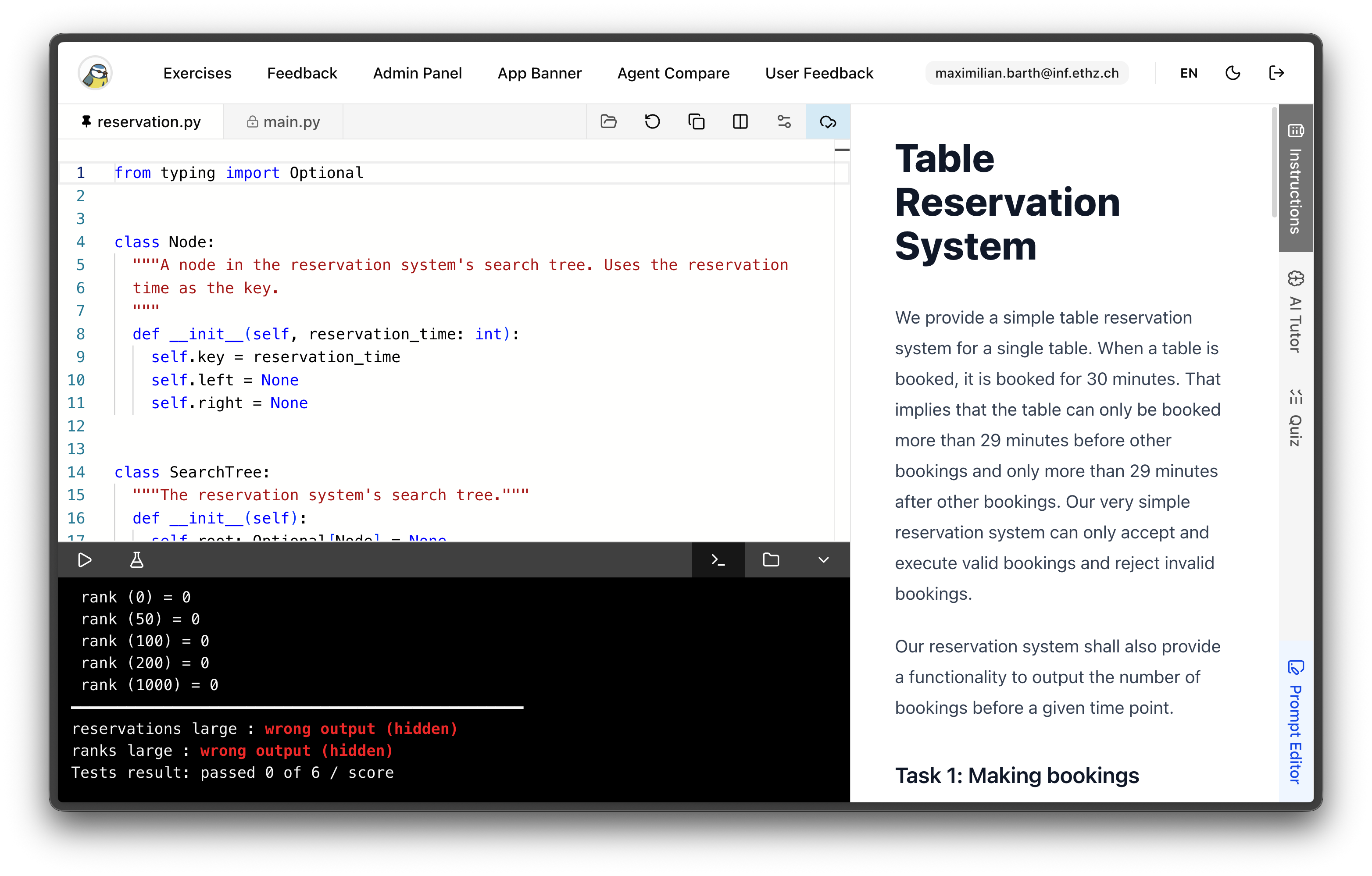The image size is (1372, 876).
Task: Run the code with the play button
Action: [x=84, y=560]
